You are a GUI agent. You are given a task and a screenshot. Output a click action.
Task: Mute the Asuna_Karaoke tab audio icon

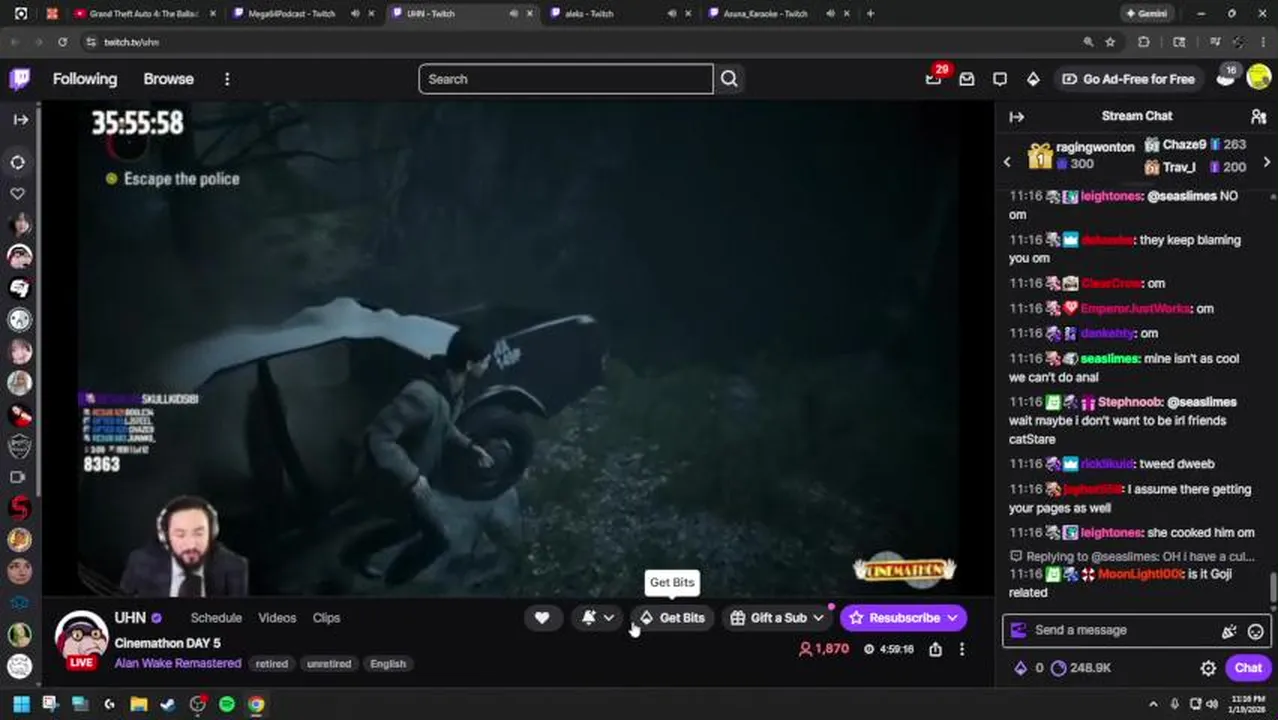(x=831, y=14)
